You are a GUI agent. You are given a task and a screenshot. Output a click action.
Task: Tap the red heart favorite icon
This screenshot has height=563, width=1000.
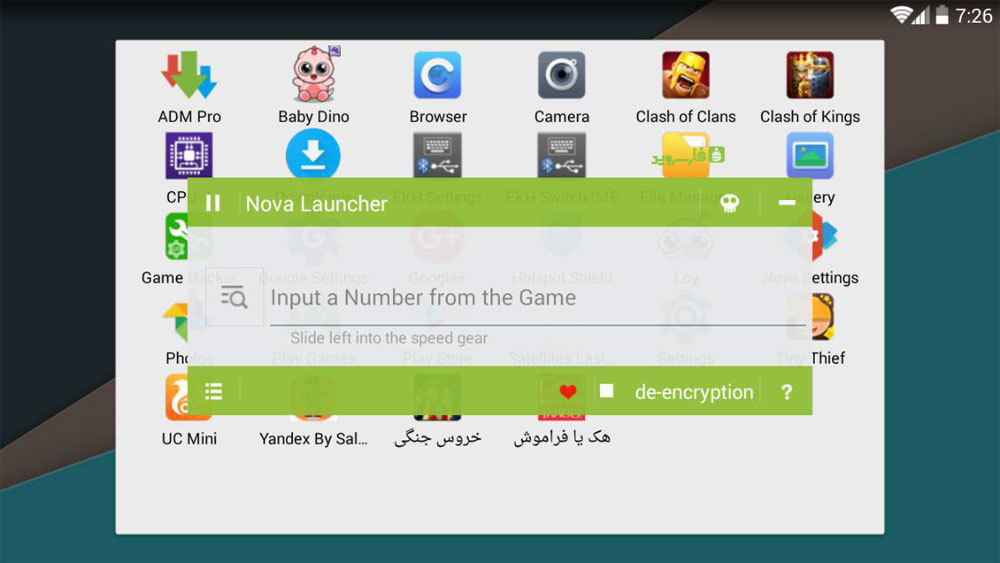[x=568, y=391]
